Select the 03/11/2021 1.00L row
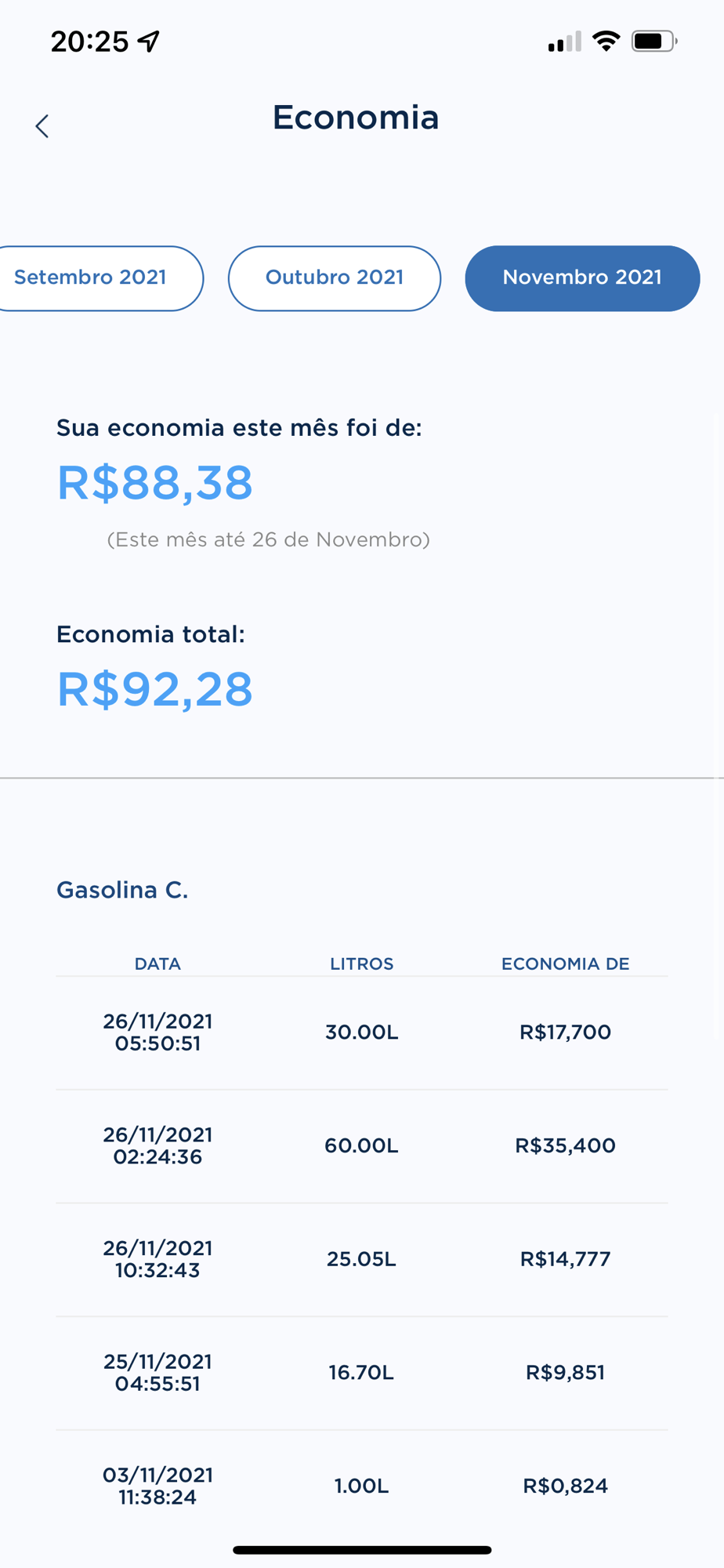Viewport: 724px width, 1568px height. pos(362,1486)
